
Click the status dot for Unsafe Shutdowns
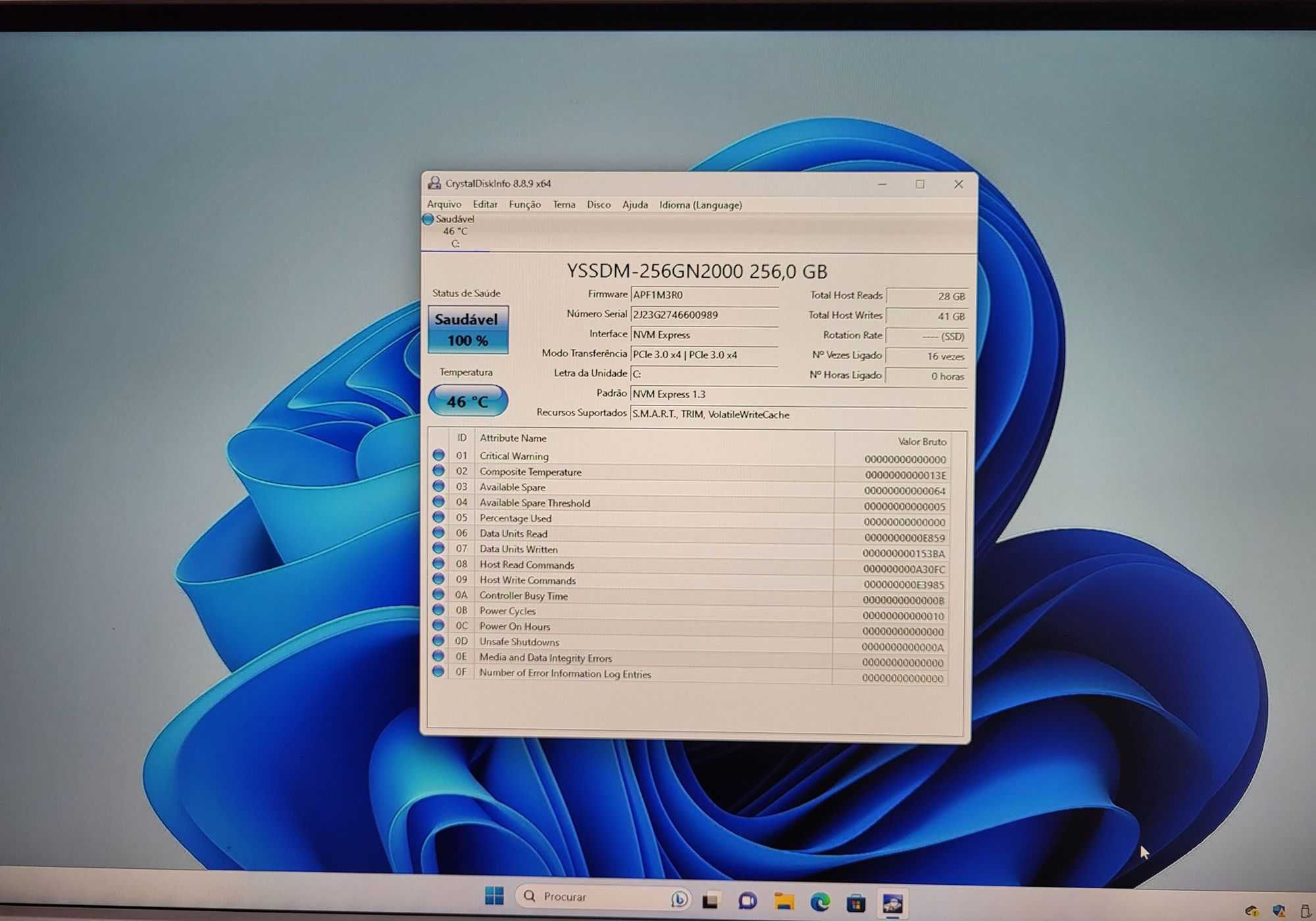coord(438,640)
